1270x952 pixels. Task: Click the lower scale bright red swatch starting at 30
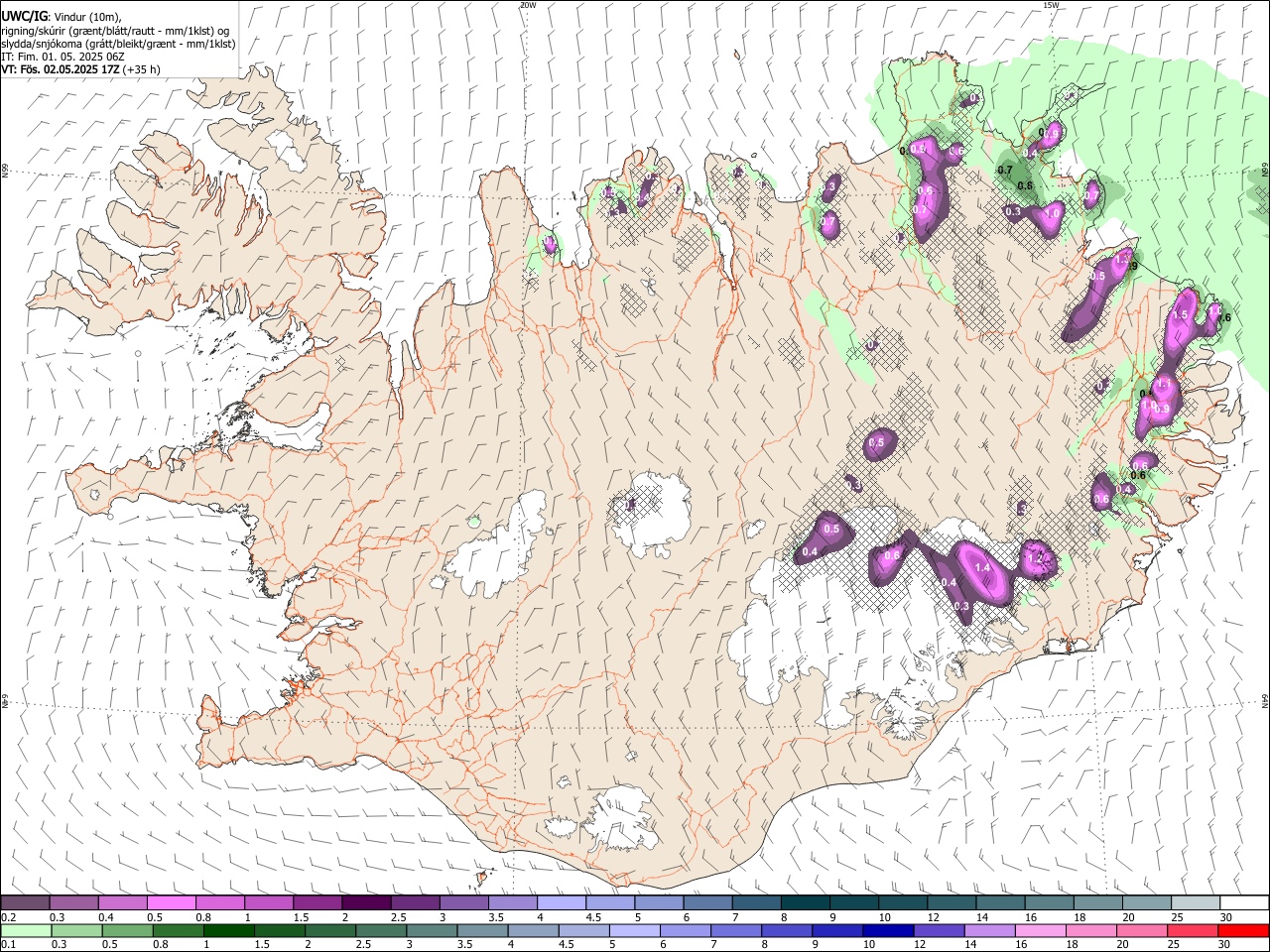(1244, 930)
